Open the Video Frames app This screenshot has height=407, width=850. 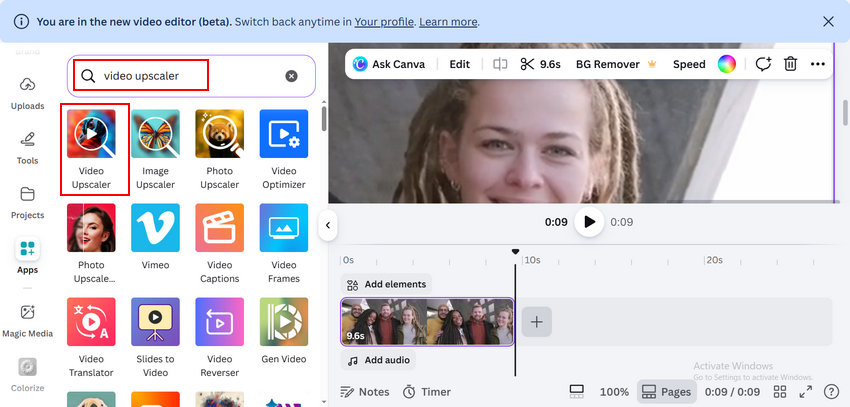[284, 243]
